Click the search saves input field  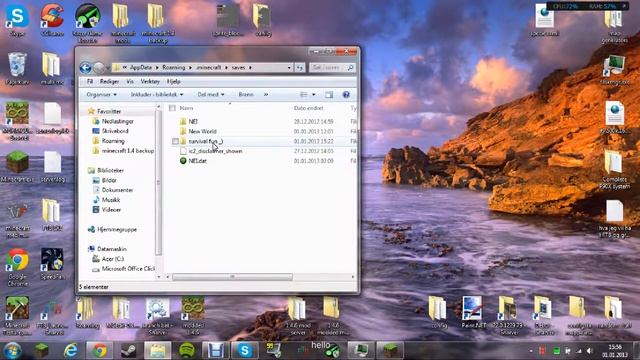[x=332, y=68]
